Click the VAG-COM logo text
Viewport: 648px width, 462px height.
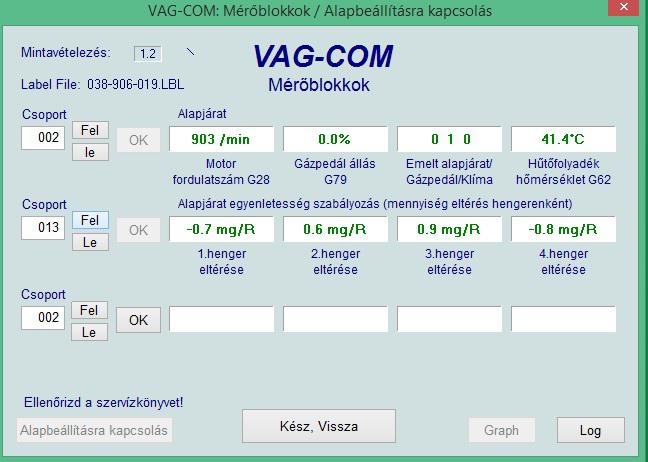click(x=323, y=56)
